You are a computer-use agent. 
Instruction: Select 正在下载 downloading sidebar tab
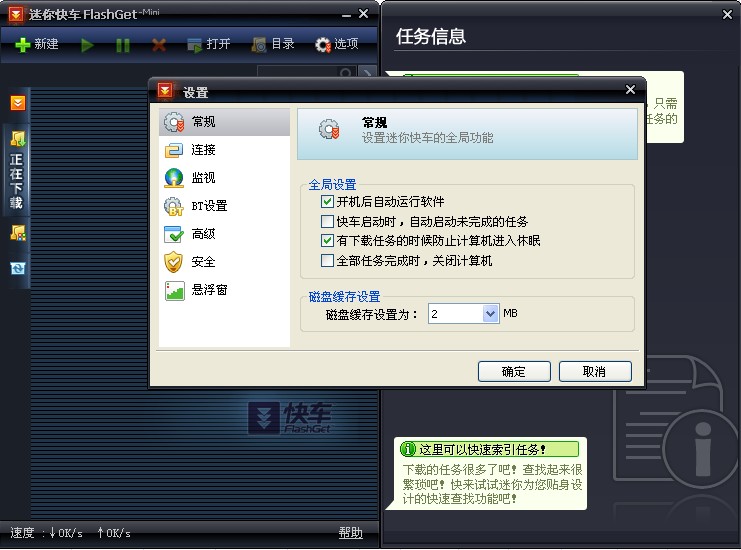point(17,171)
